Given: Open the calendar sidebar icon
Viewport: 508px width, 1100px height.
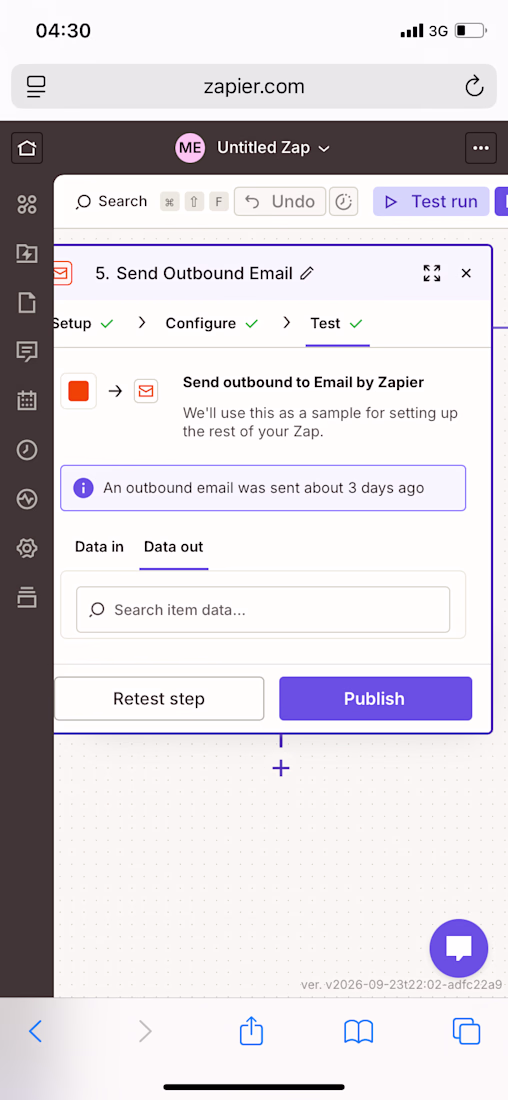Looking at the screenshot, I should (x=27, y=400).
